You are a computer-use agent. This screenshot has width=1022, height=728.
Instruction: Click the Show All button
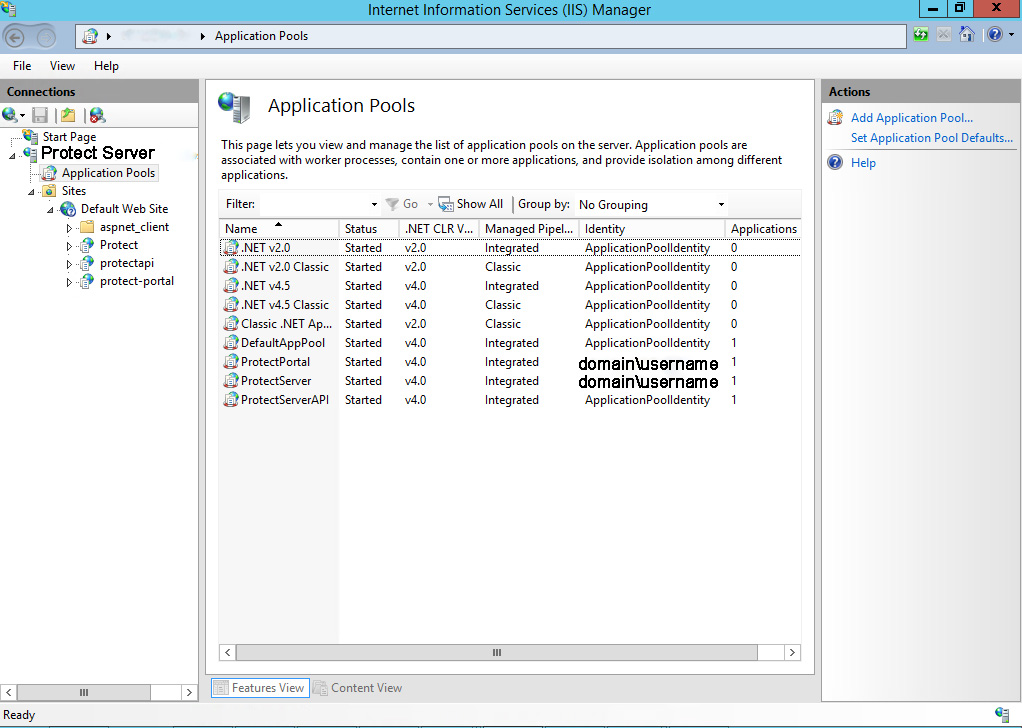471,204
